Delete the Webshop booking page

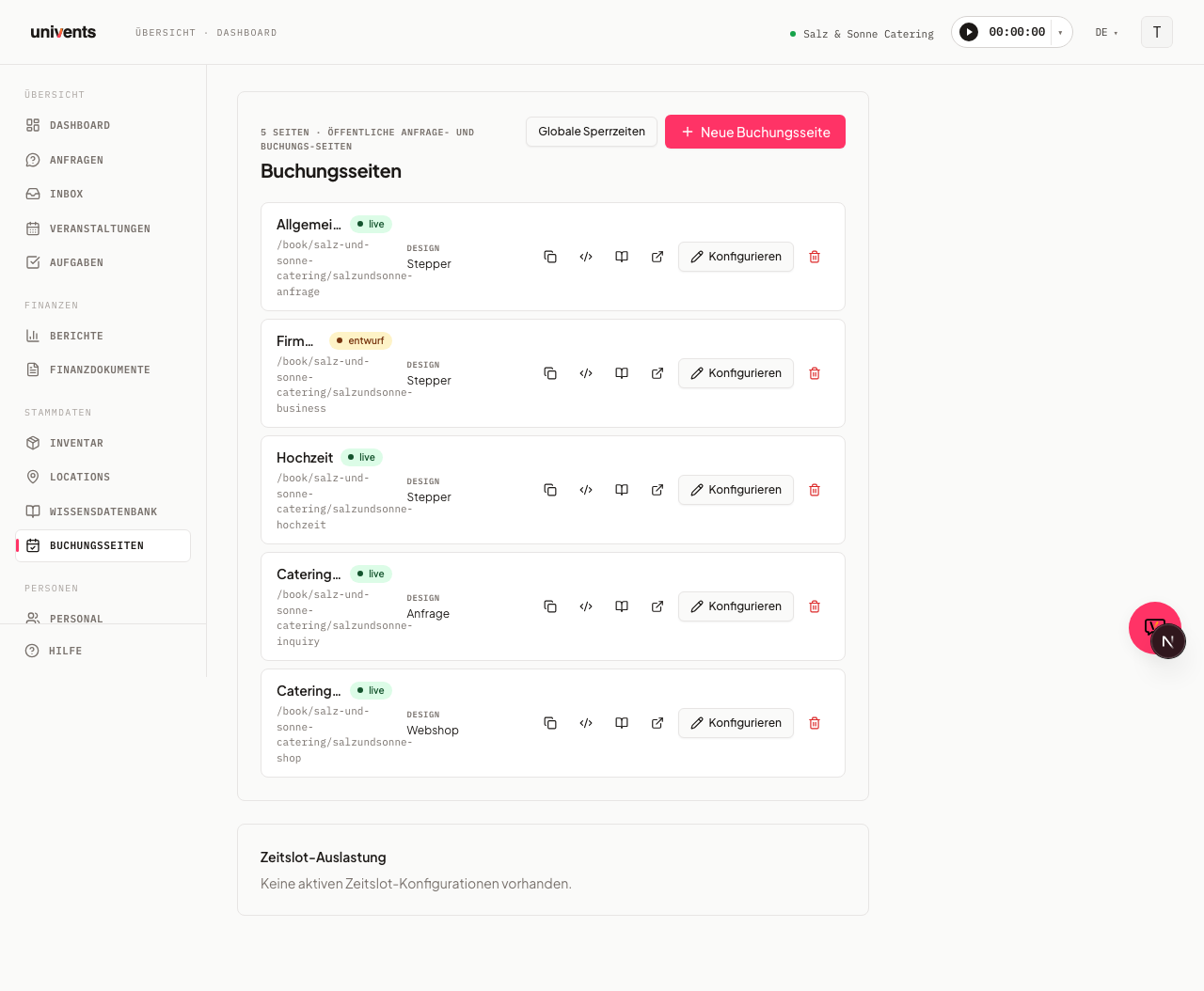pyautogui.click(x=815, y=723)
